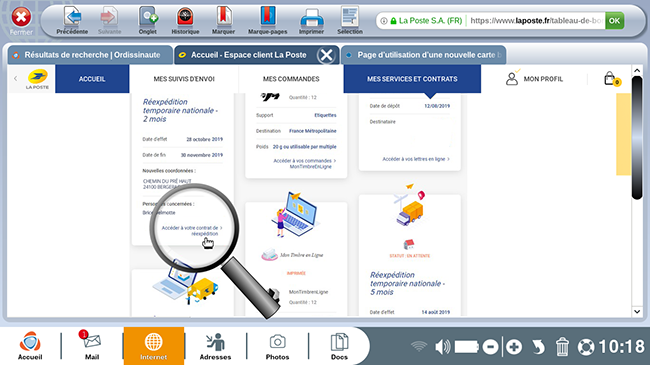
Task: Open Adresses from the bottom dock
Action: tap(215, 346)
